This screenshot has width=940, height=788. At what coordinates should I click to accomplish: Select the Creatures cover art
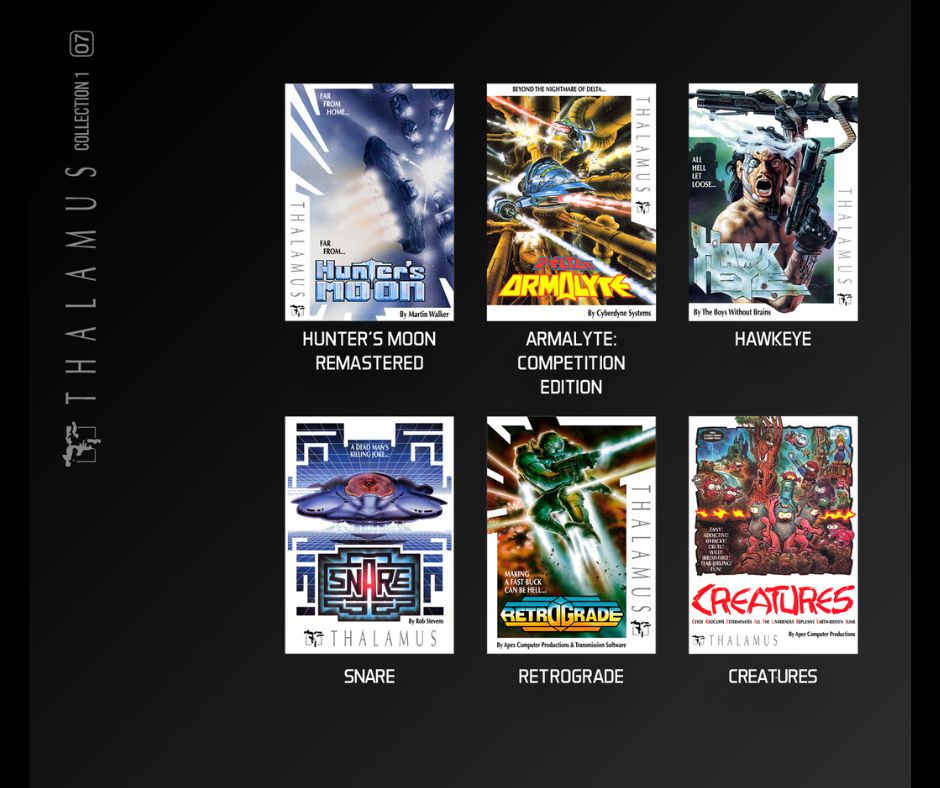click(773, 535)
